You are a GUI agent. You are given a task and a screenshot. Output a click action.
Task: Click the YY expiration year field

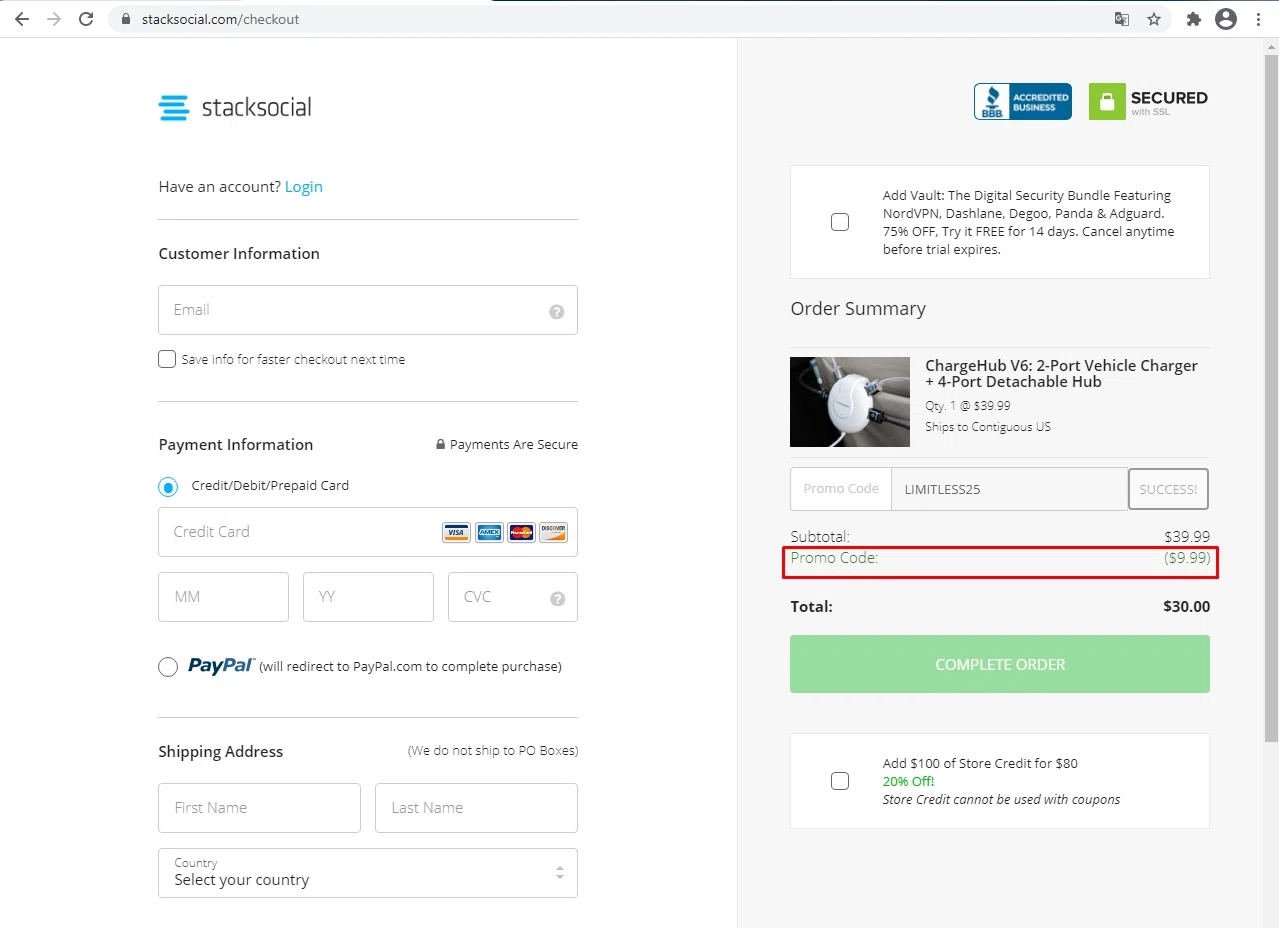[x=368, y=597]
